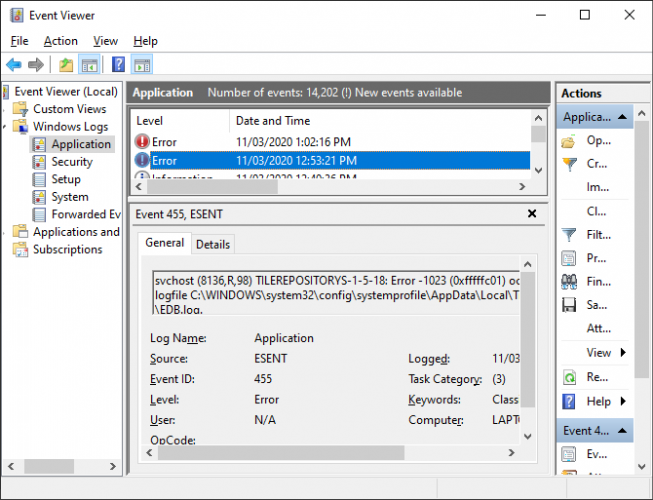Screen dimensions: 653x500
Task: Click the Filter Current Log funnel icon
Action: tap(570, 236)
